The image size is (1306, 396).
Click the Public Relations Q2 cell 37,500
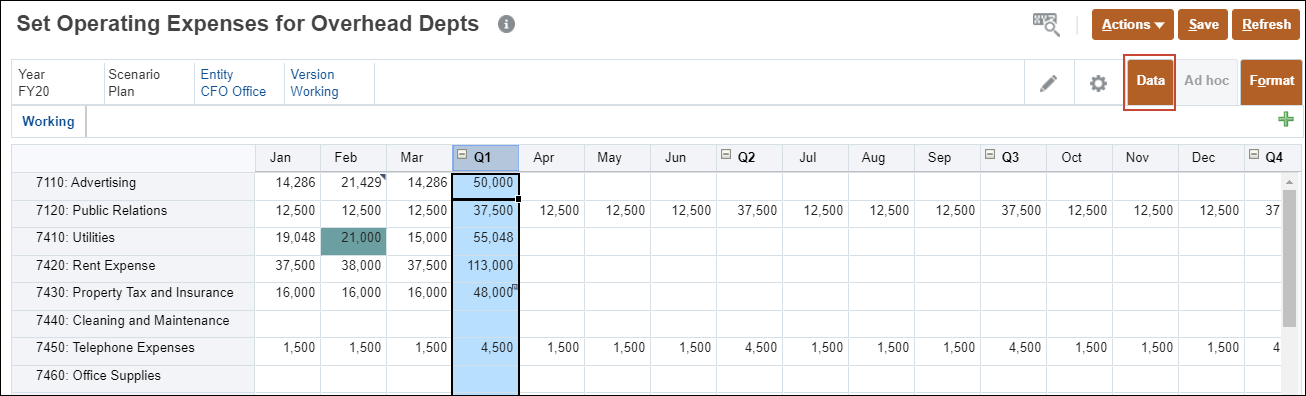[x=750, y=212]
